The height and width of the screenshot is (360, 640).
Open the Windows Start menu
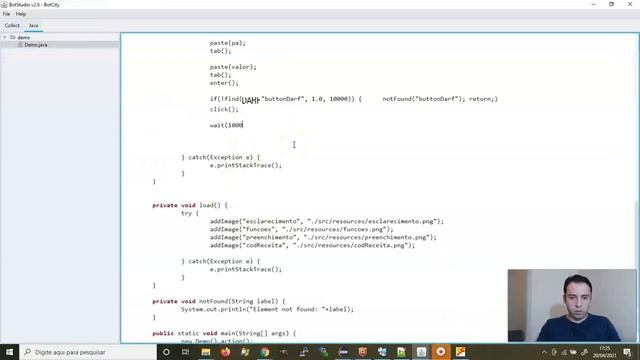(x=9, y=352)
